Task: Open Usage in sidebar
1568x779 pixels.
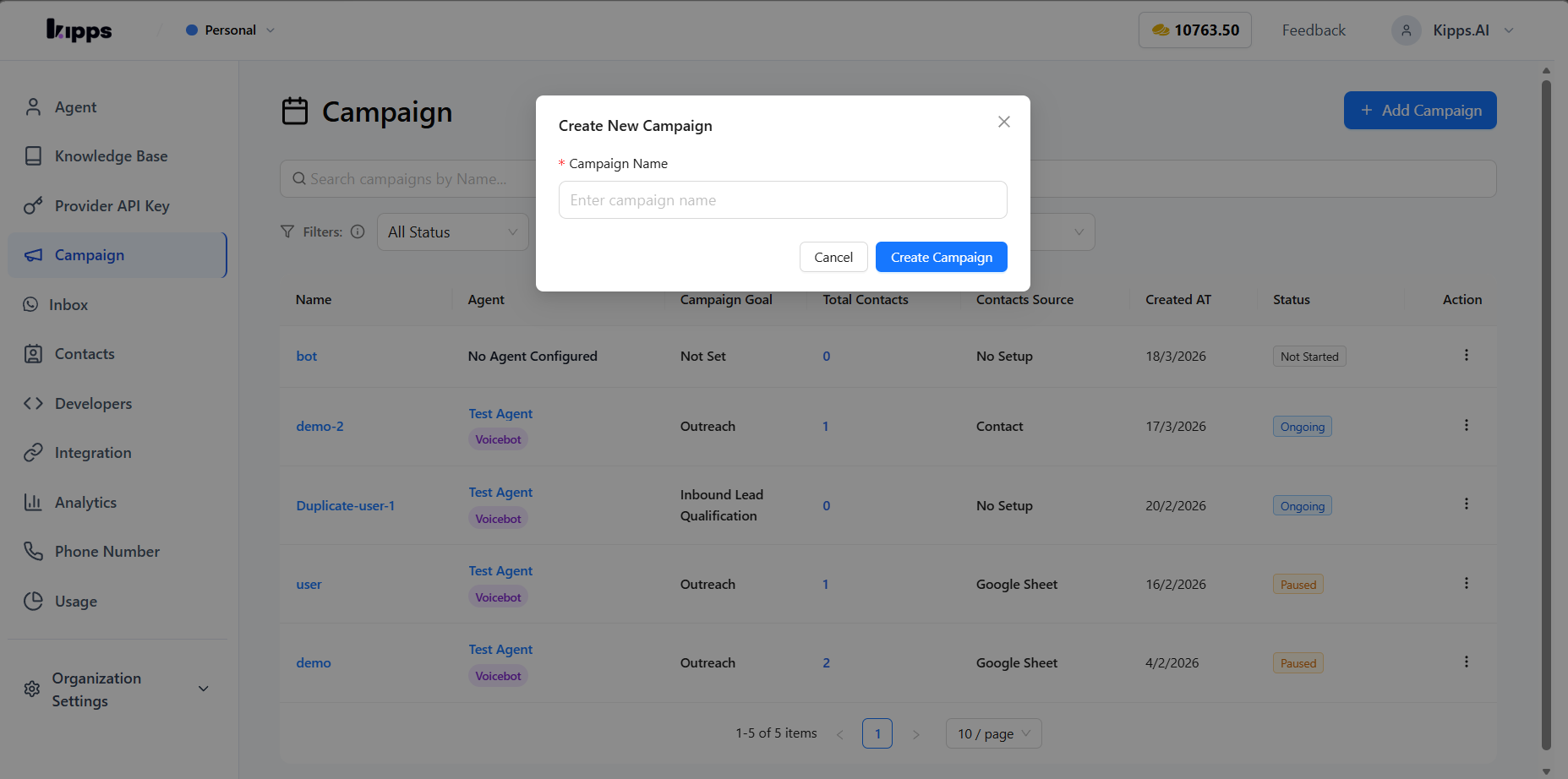Action: click(117, 602)
